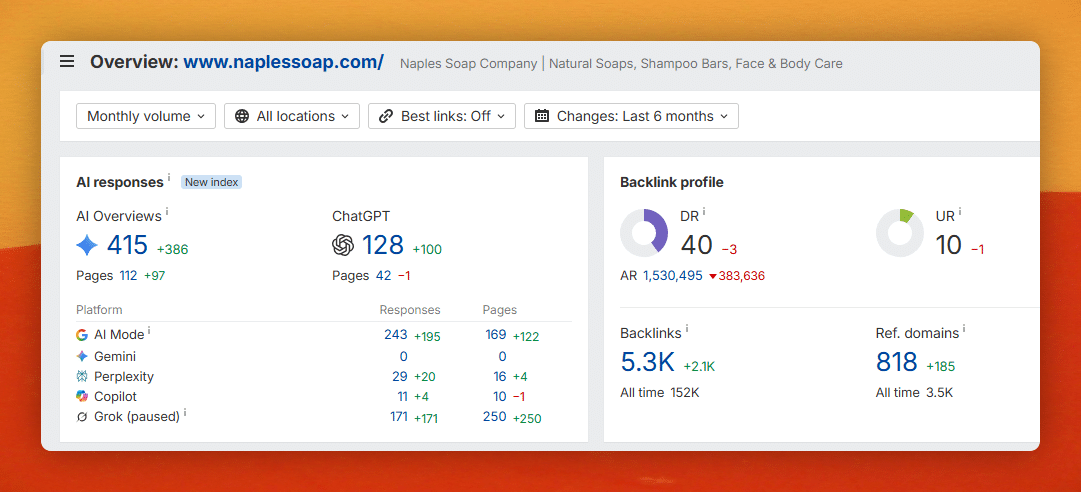Click the ChatGPT logo icon
This screenshot has height=492, width=1081.
click(x=343, y=245)
